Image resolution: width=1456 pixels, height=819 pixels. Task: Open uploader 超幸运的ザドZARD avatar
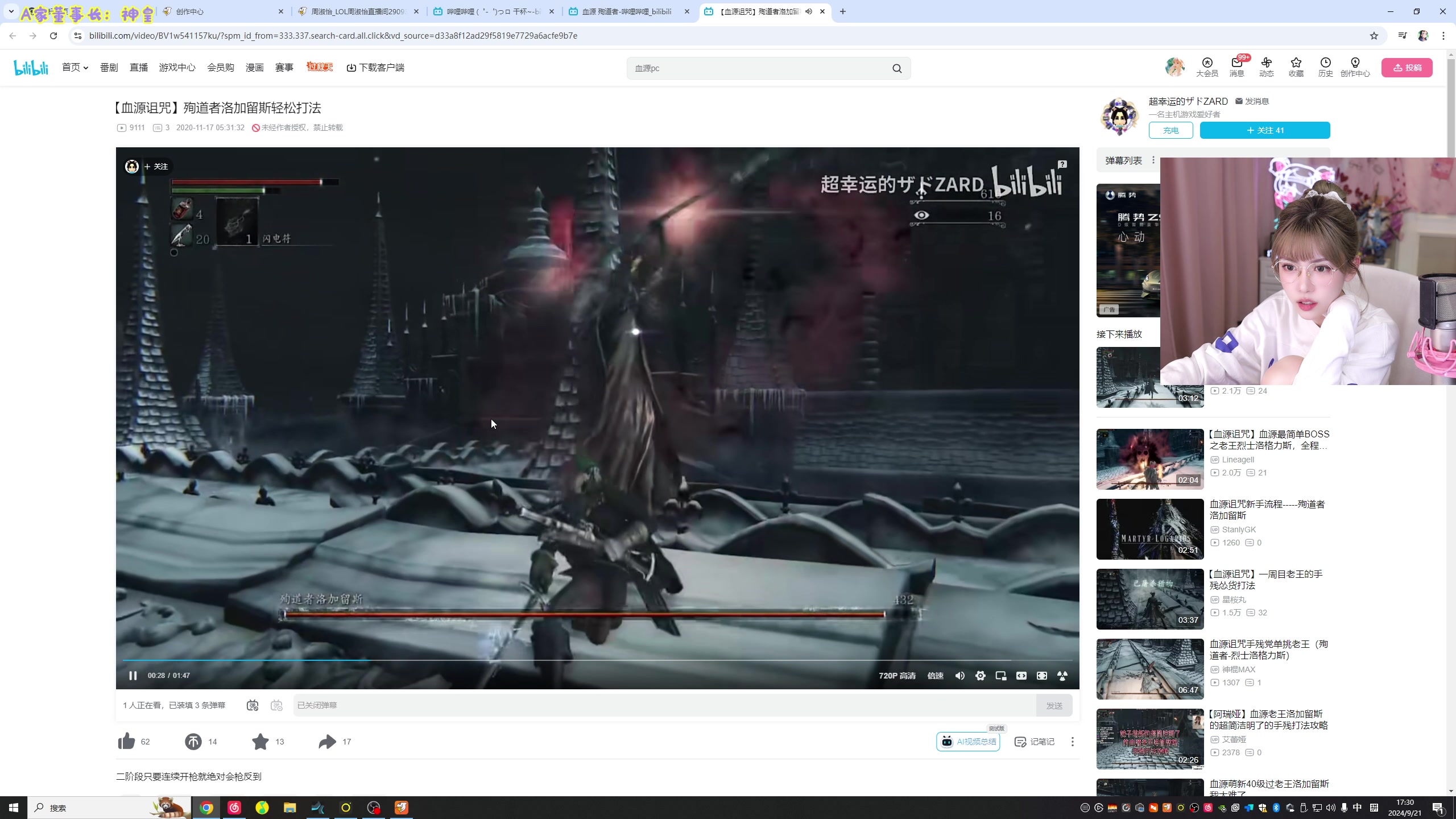(1119, 117)
